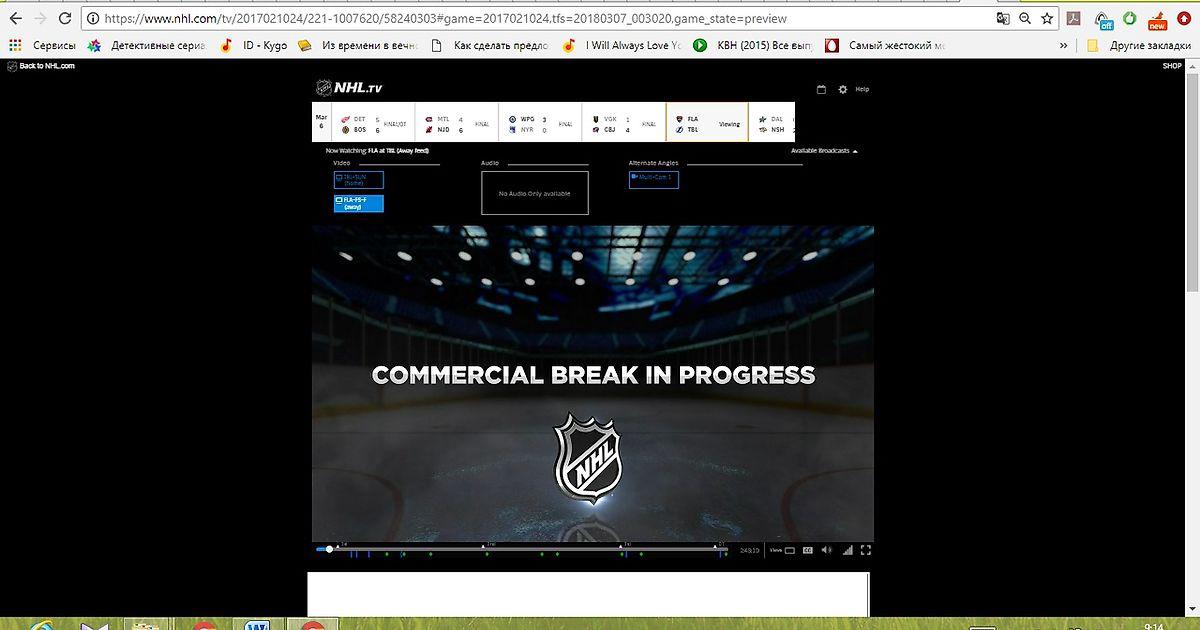1200x630 pixels.
Task: Click the video timeline scrubber handle
Action: tap(329, 549)
